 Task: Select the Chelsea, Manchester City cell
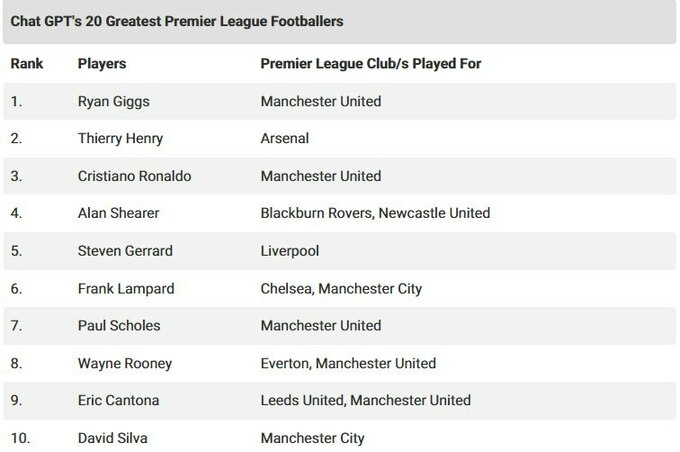341,288
